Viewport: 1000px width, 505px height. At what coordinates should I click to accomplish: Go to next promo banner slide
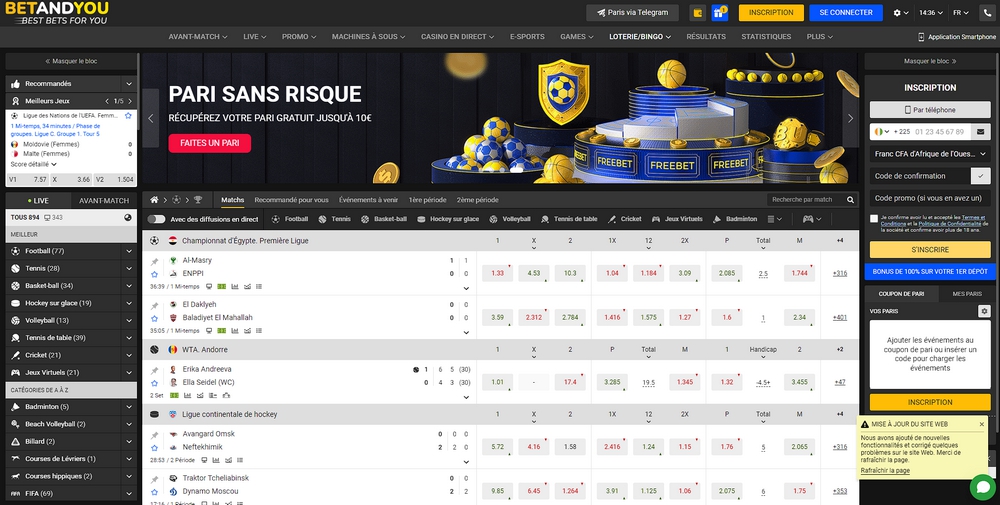[850, 118]
